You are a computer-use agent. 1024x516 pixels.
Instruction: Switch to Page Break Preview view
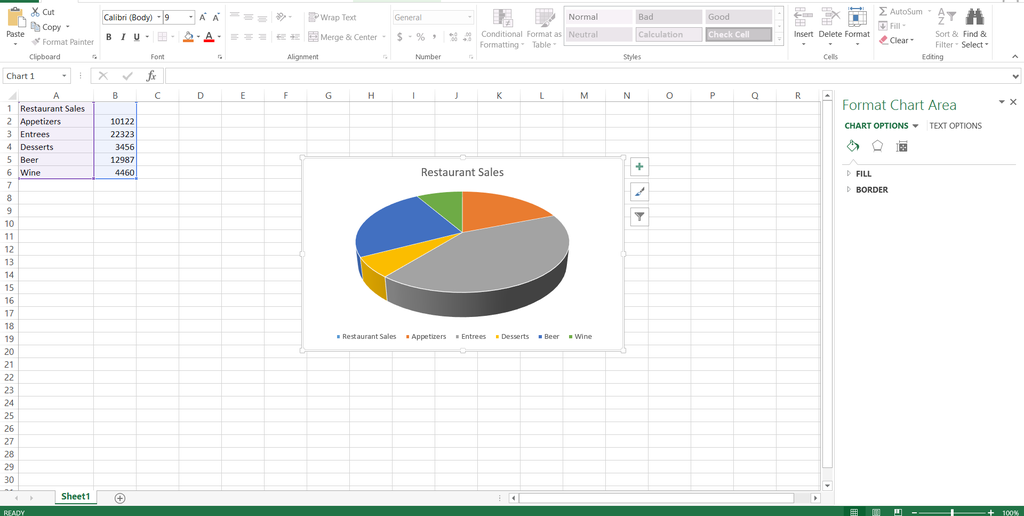tap(898, 511)
